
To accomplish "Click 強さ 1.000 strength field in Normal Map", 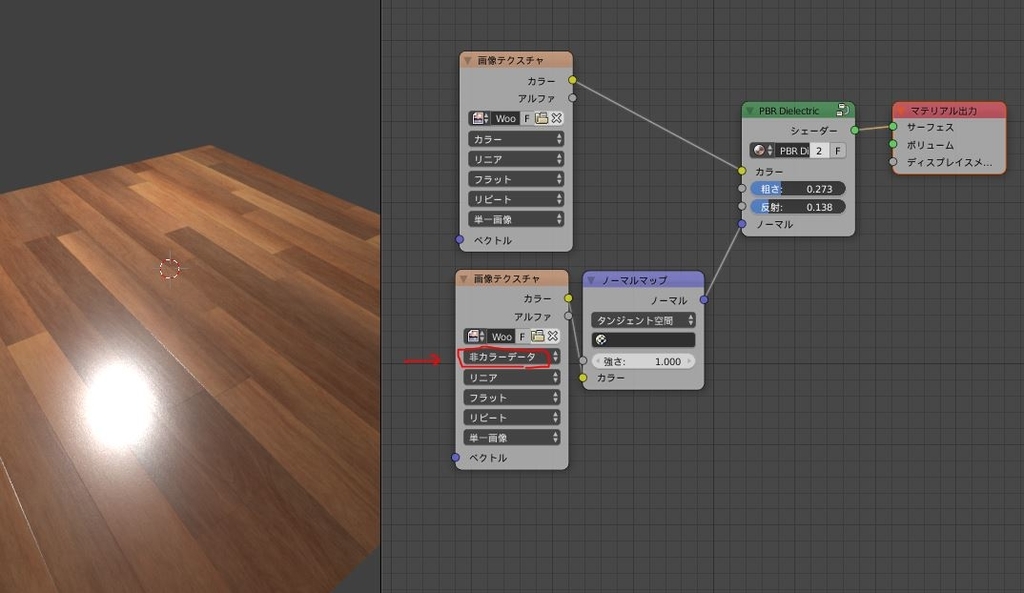I will tap(643, 361).
